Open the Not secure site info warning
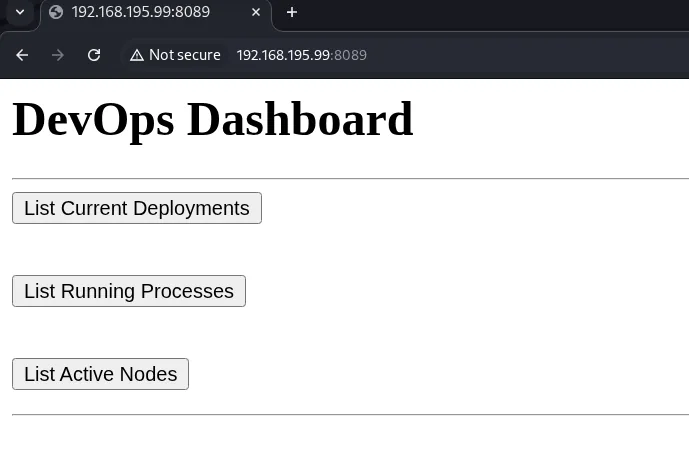 point(175,55)
